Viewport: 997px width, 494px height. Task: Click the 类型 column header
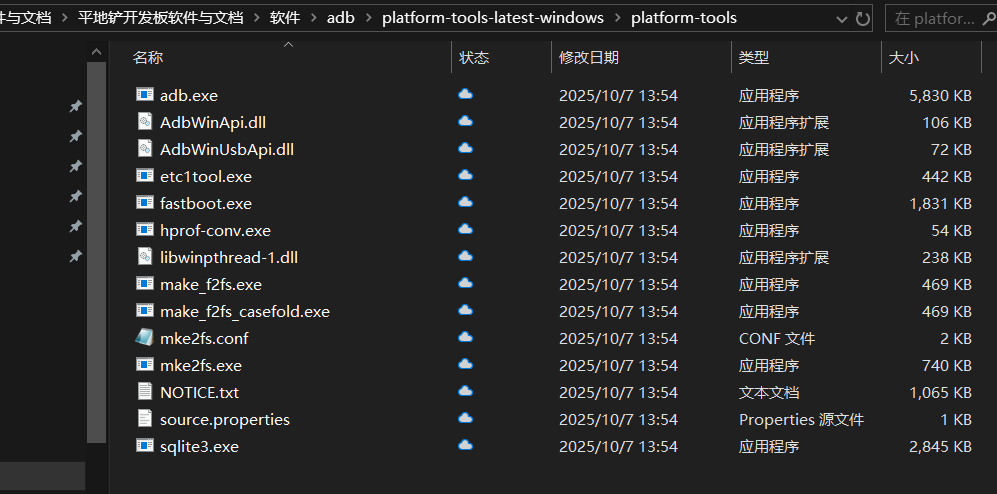(754, 58)
